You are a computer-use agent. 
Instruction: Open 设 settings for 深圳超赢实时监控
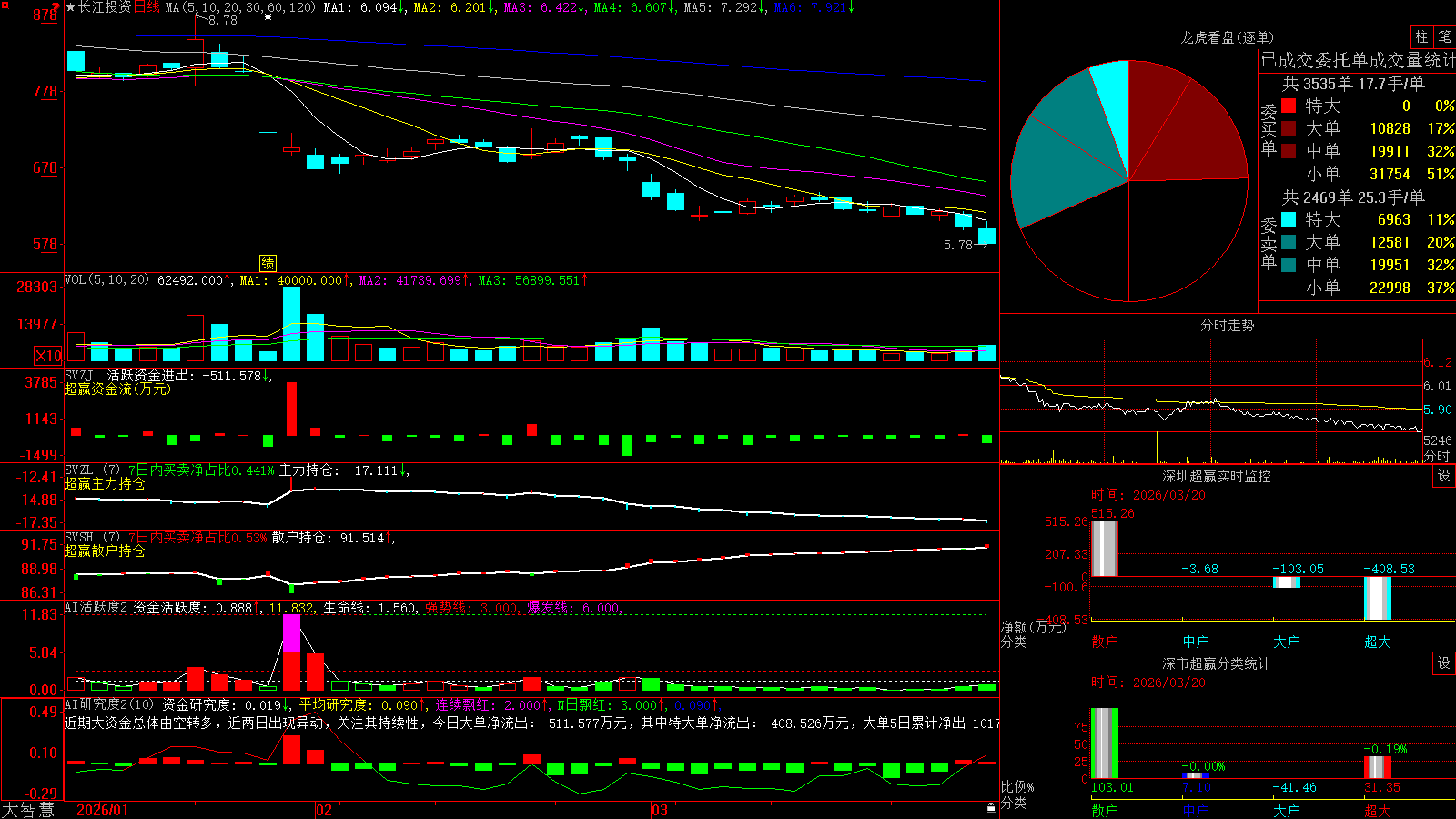coord(1444,476)
